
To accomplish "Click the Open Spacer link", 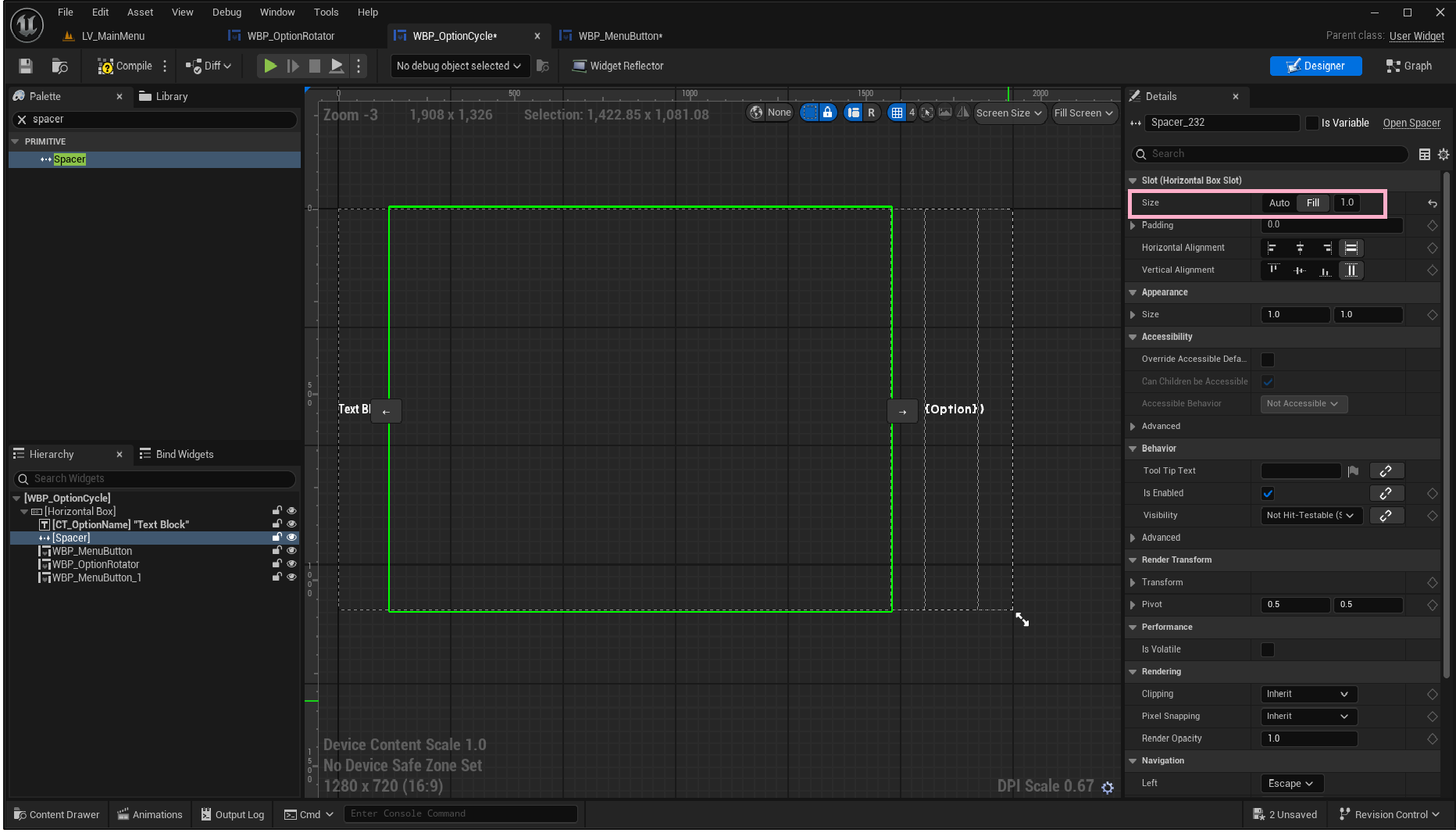I will click(1411, 123).
